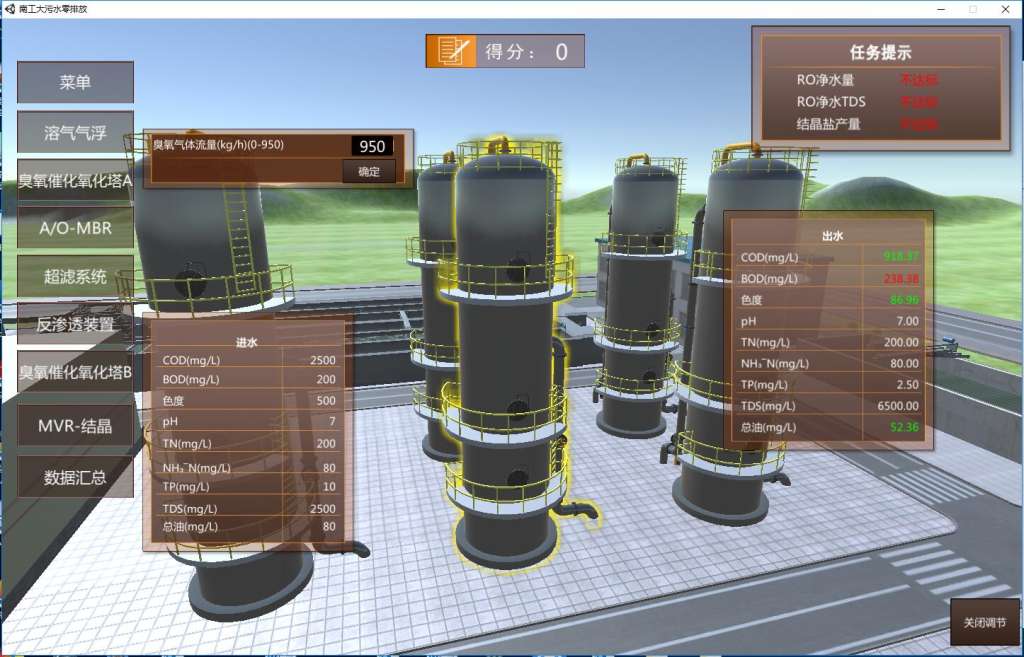The height and width of the screenshot is (657, 1024).
Task: Click 关闭调节 to close adjustment
Action: [985, 622]
